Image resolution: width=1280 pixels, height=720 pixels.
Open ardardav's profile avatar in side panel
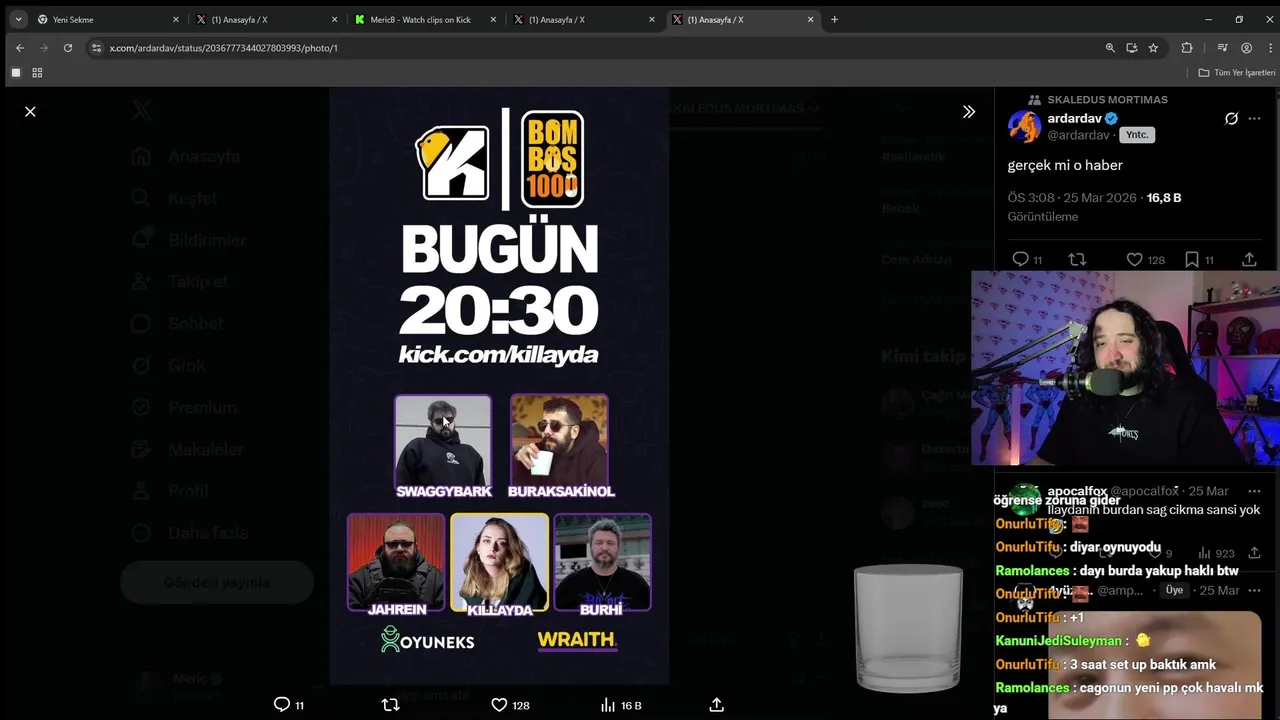click(1024, 127)
